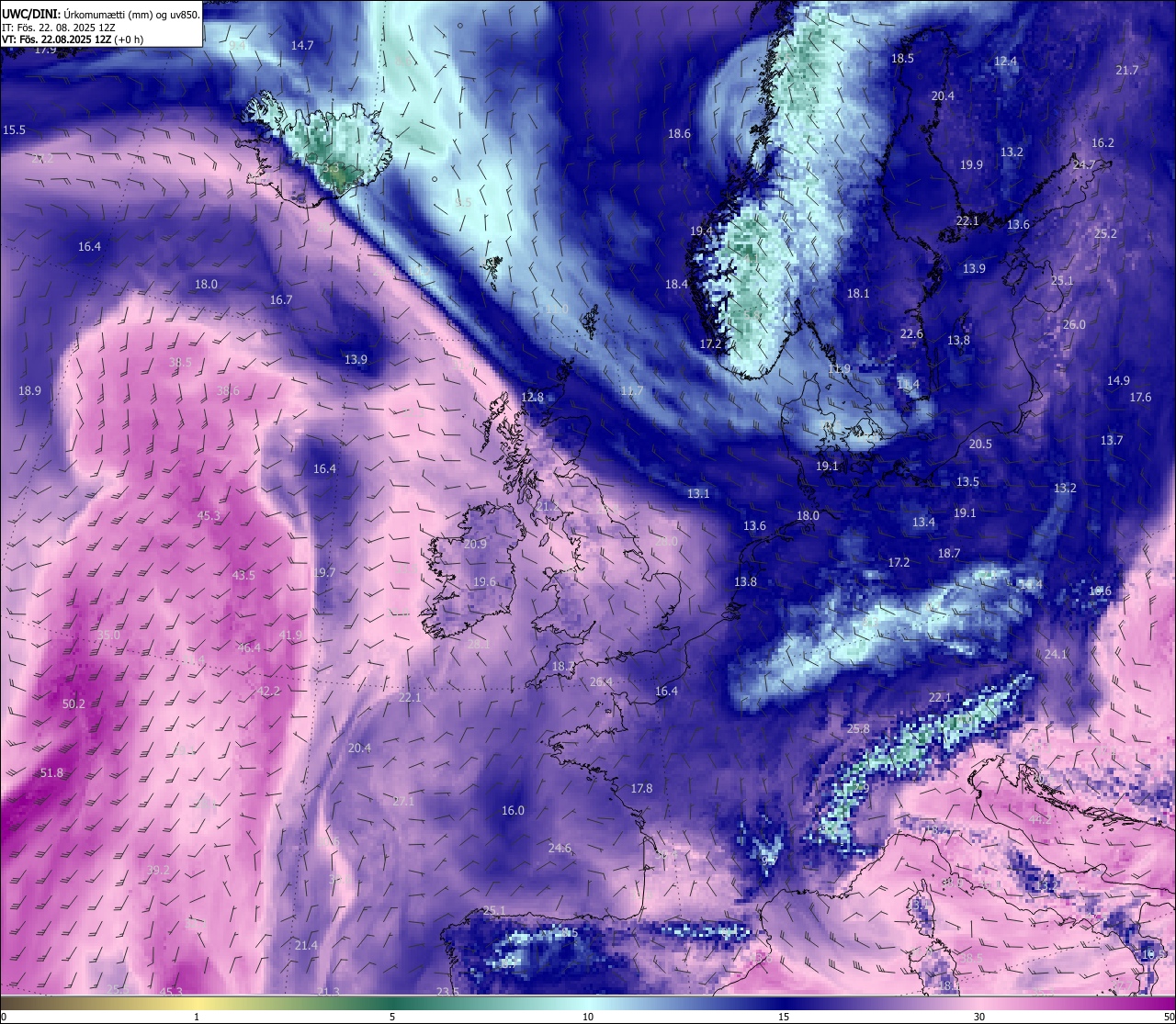Click the 26.0 value on the map
1176x1024 pixels.
(x=1074, y=325)
